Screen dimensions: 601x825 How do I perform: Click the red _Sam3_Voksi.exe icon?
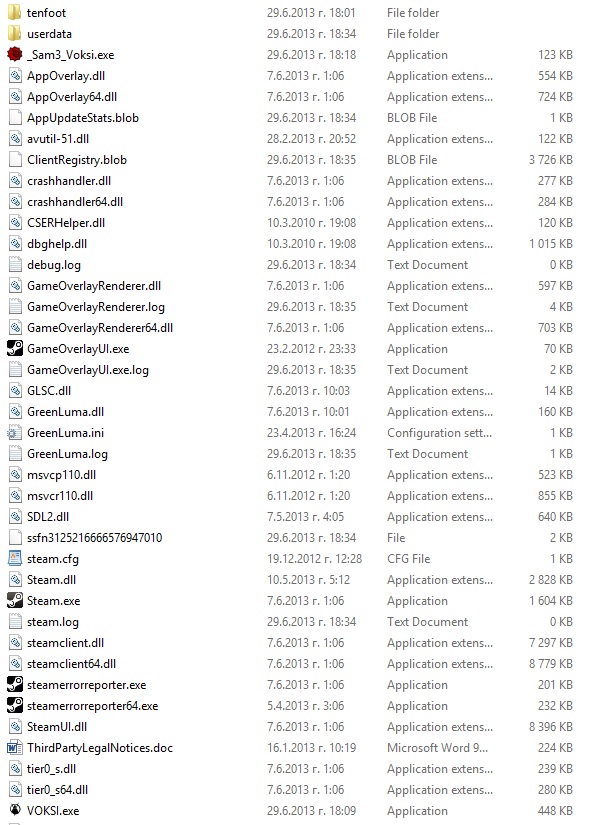14,55
